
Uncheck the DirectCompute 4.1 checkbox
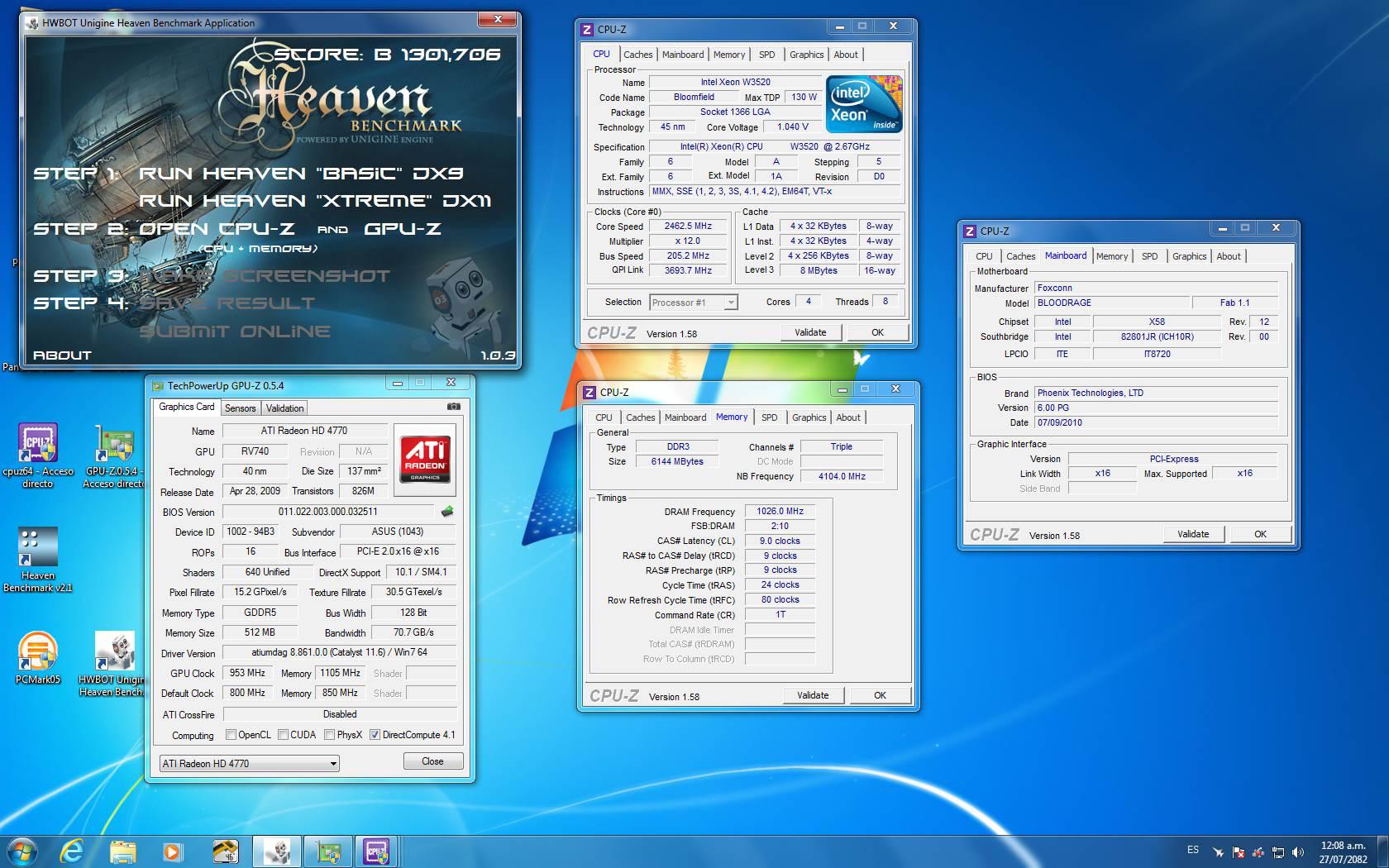[x=375, y=735]
